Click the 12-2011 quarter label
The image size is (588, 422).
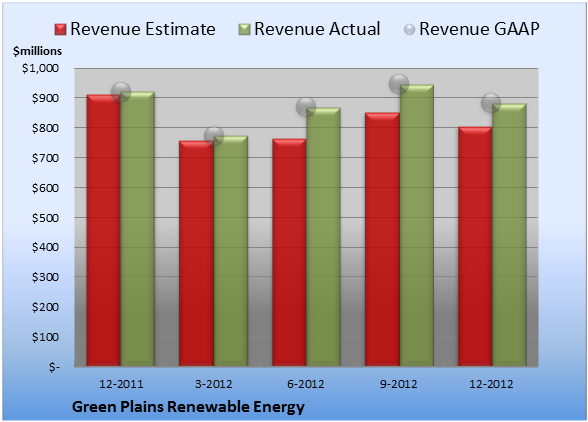click(121, 384)
